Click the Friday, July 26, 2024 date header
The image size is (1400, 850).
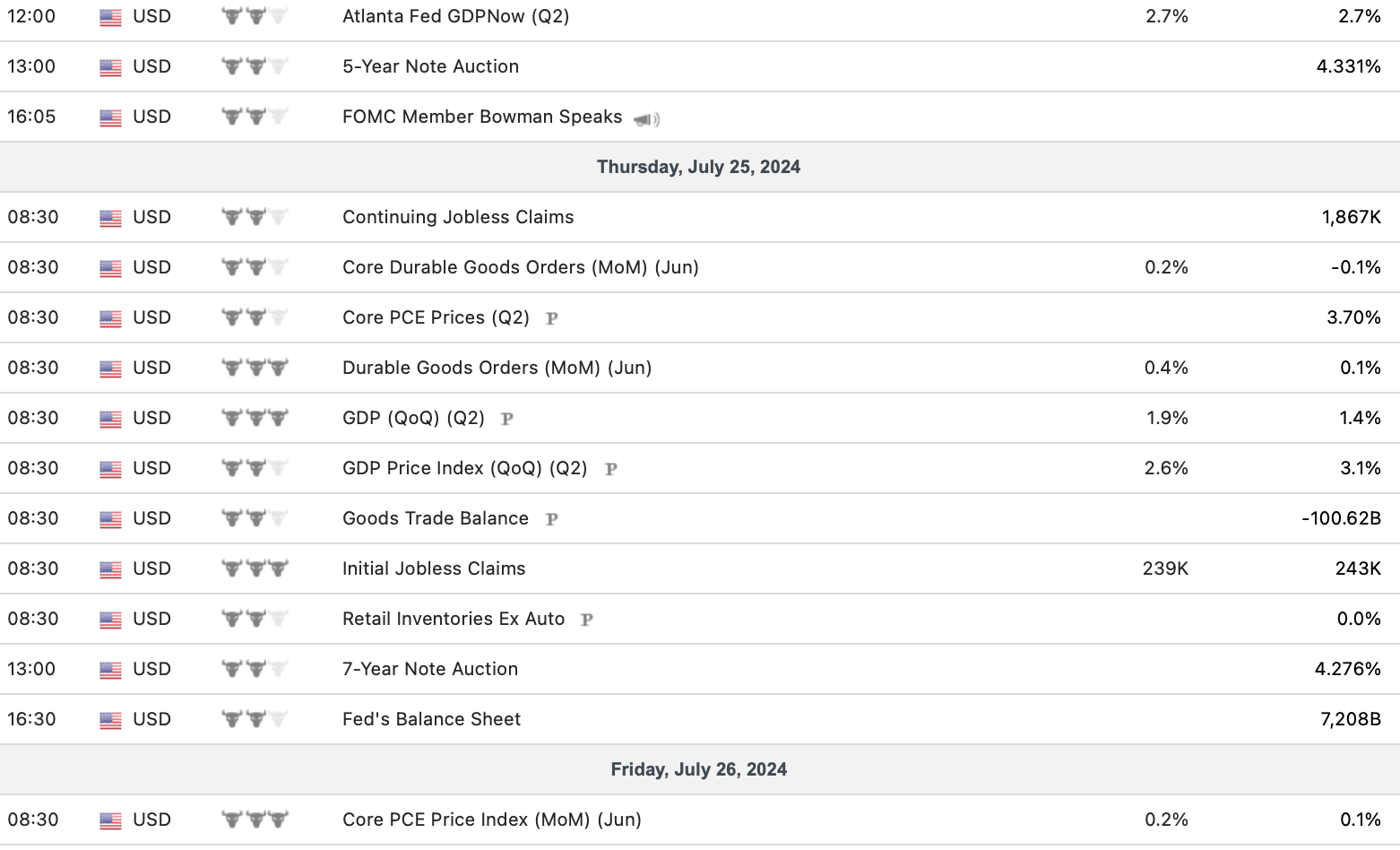(x=698, y=769)
